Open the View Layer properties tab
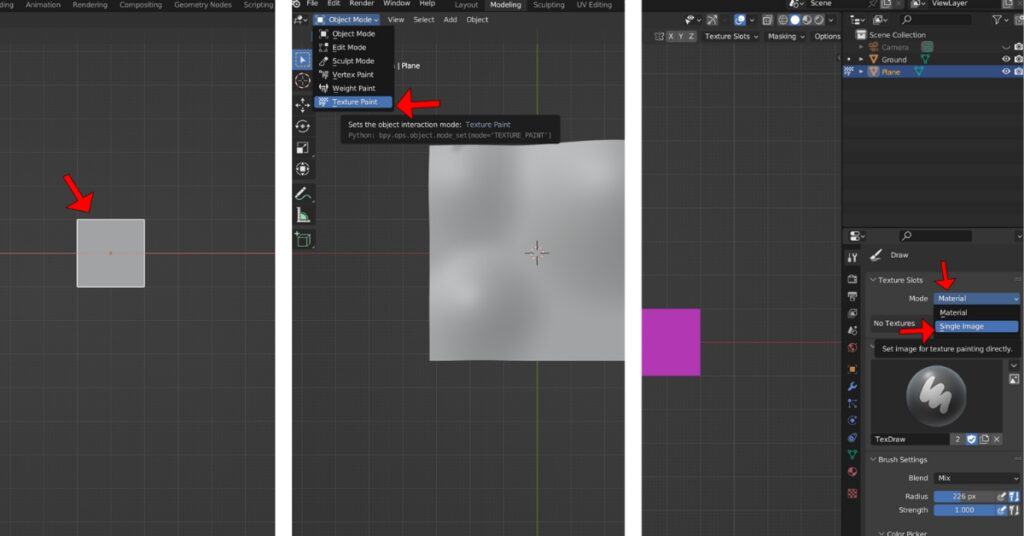The height and width of the screenshot is (536, 1024). 852,313
